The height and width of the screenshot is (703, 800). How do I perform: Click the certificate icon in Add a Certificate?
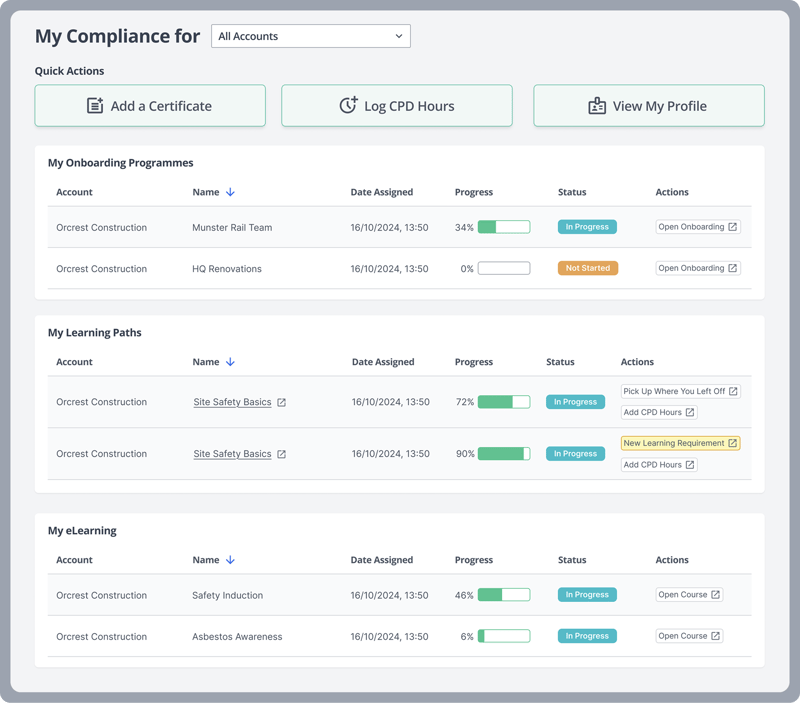[95, 106]
